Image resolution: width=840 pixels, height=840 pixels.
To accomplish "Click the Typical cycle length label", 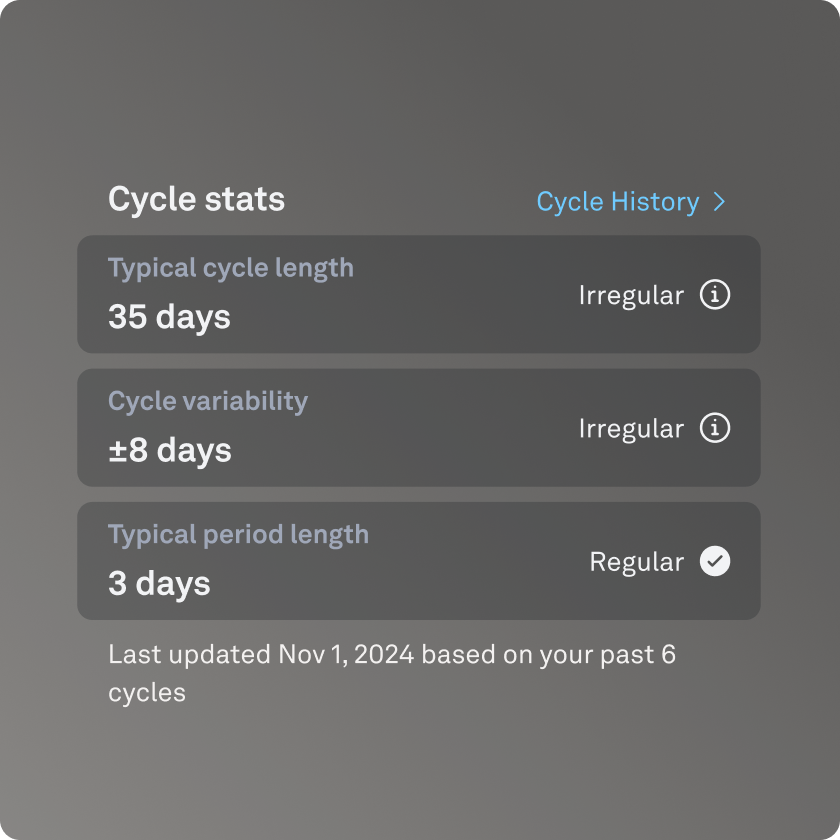I will pyautogui.click(x=231, y=268).
